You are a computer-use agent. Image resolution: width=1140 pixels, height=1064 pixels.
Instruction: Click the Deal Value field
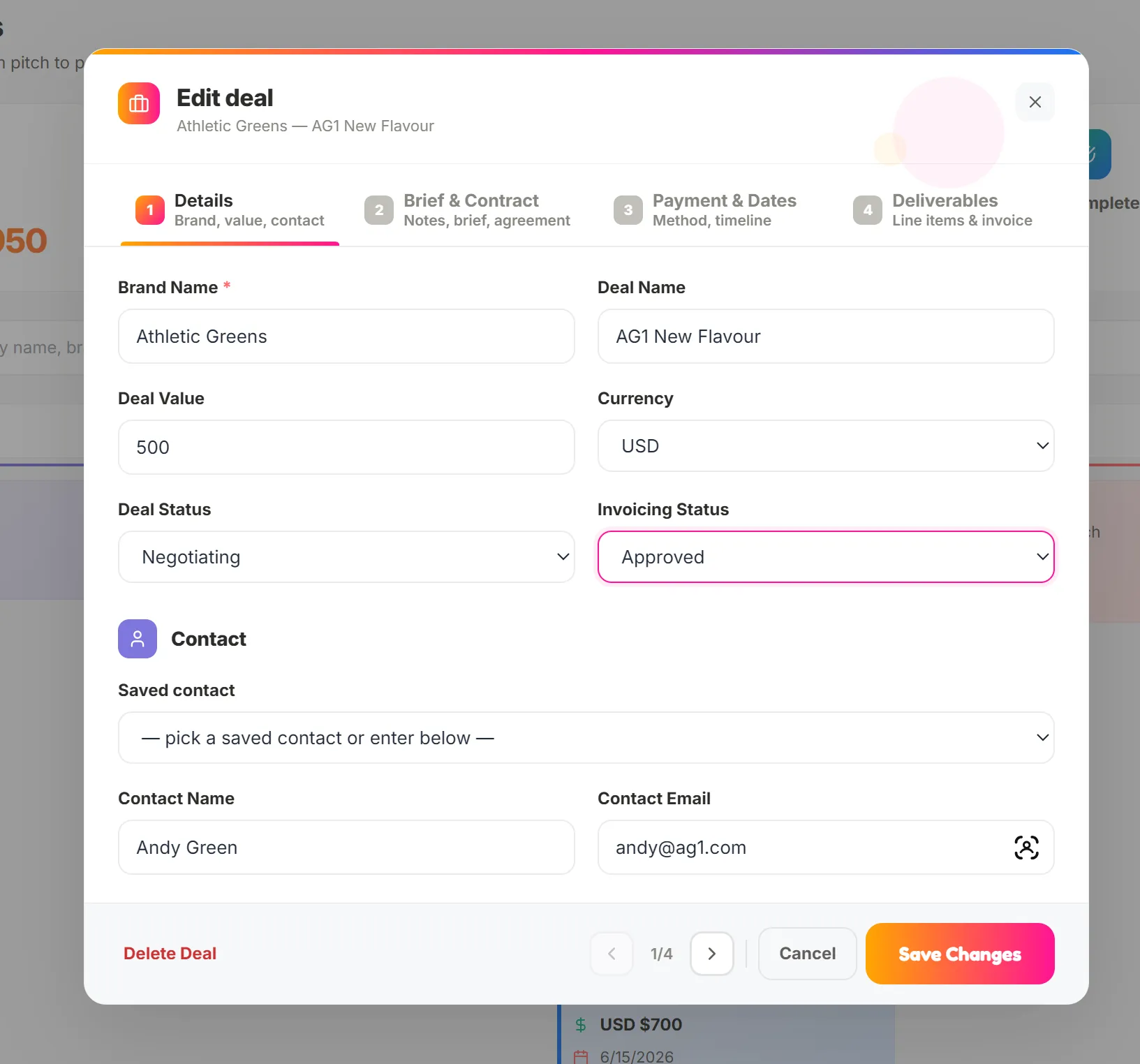tap(346, 448)
